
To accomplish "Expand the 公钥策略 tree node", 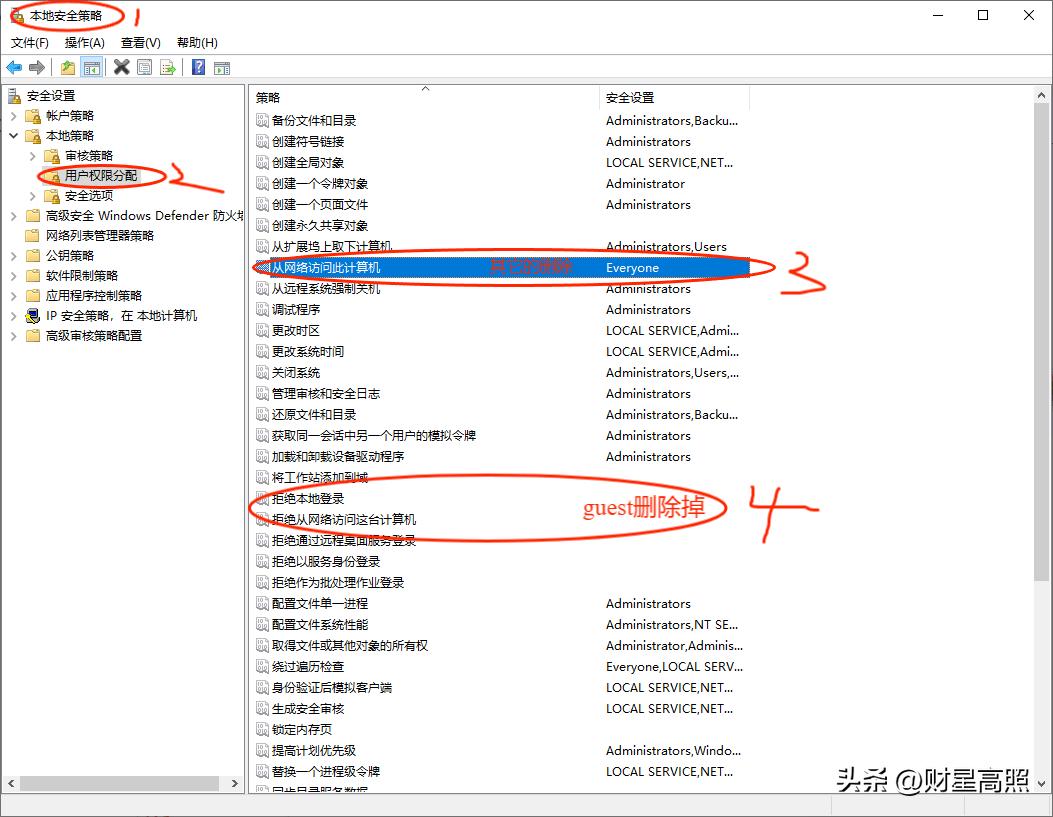I will tap(13, 255).
